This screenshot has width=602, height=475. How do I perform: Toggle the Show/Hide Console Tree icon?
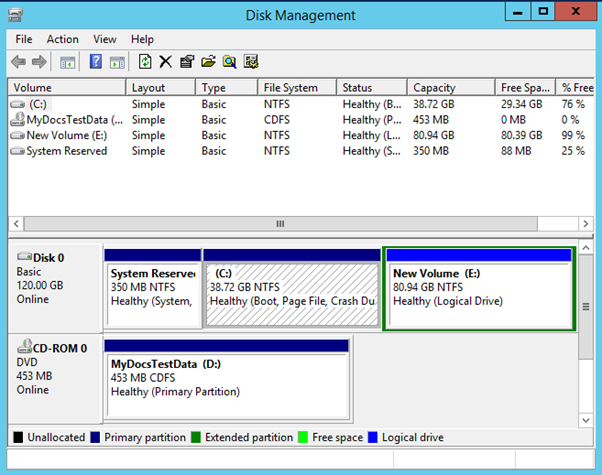(68, 62)
